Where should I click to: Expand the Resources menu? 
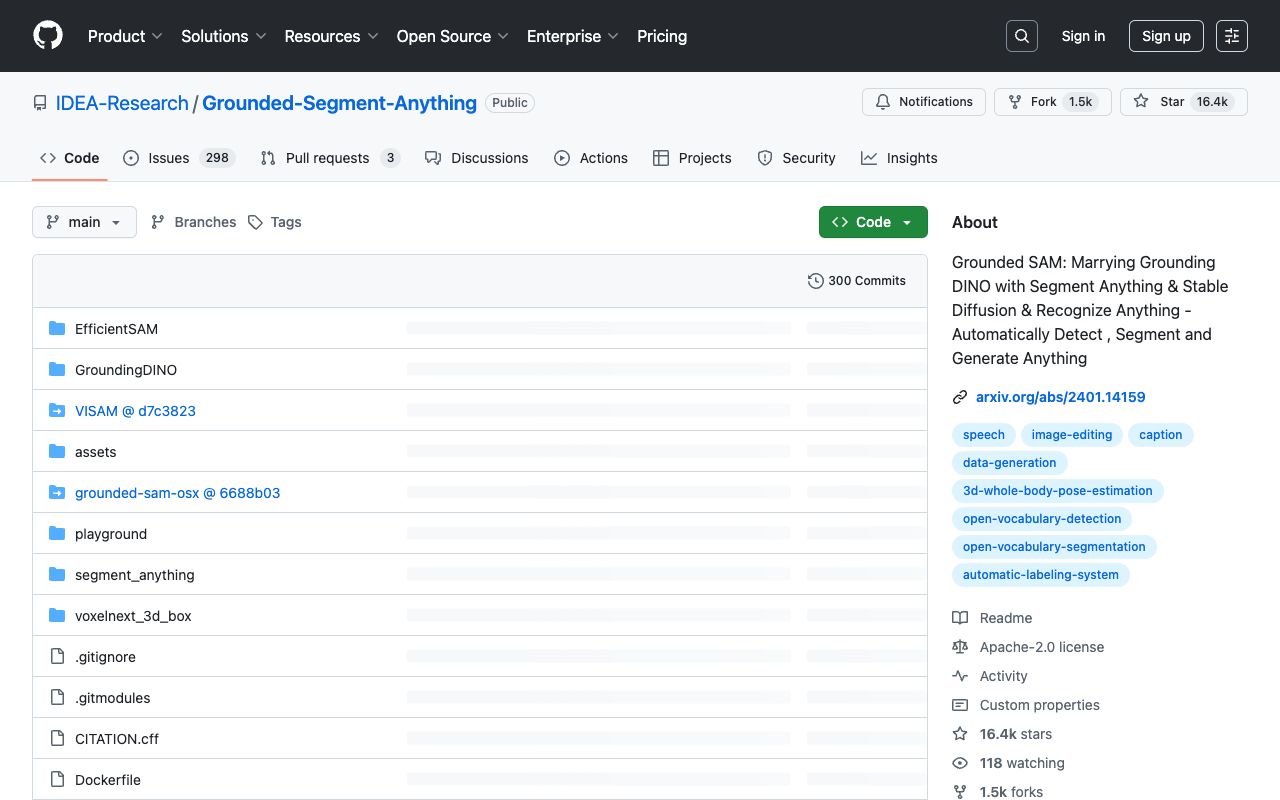tap(331, 36)
